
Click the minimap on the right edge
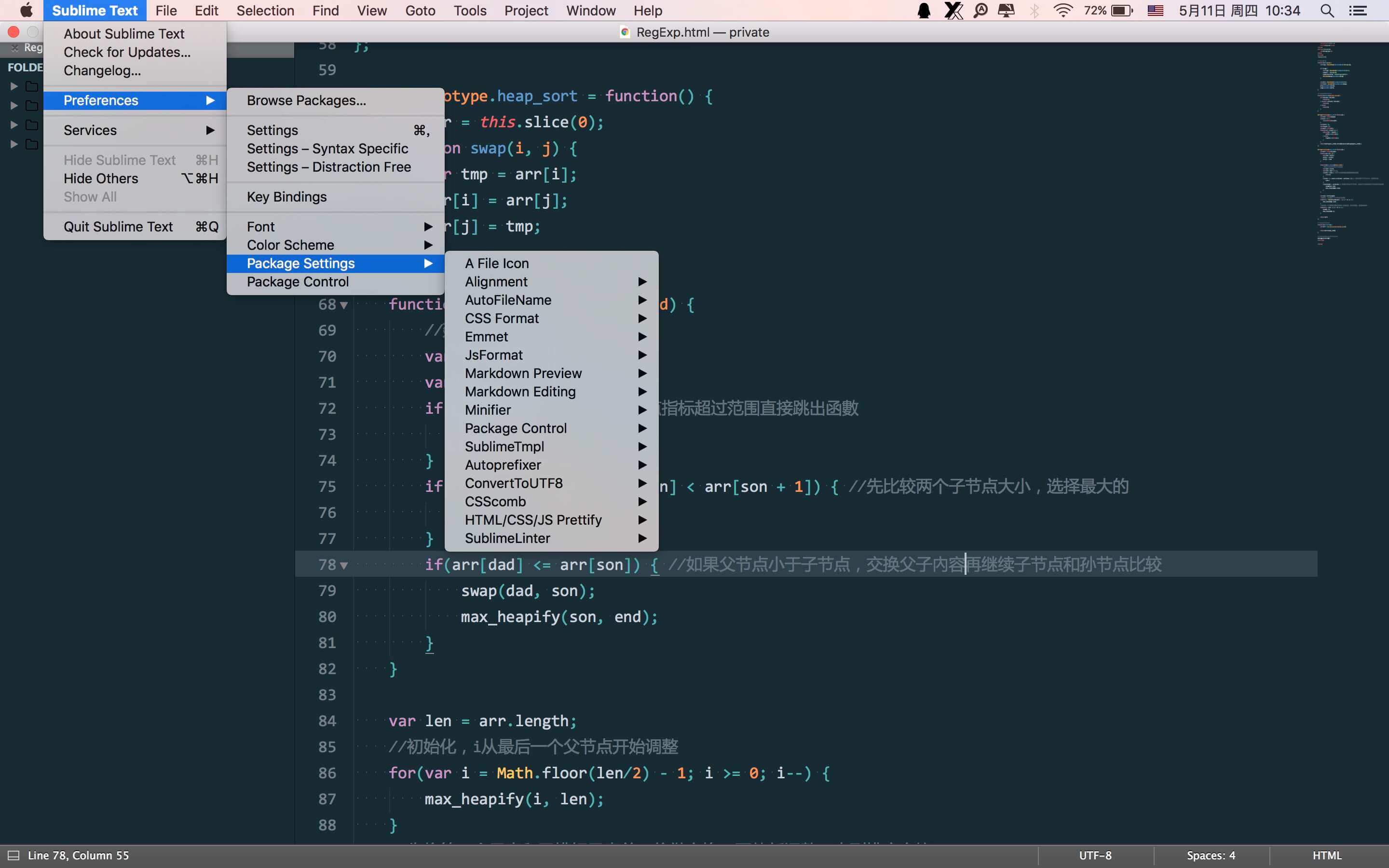(x=1350, y=144)
